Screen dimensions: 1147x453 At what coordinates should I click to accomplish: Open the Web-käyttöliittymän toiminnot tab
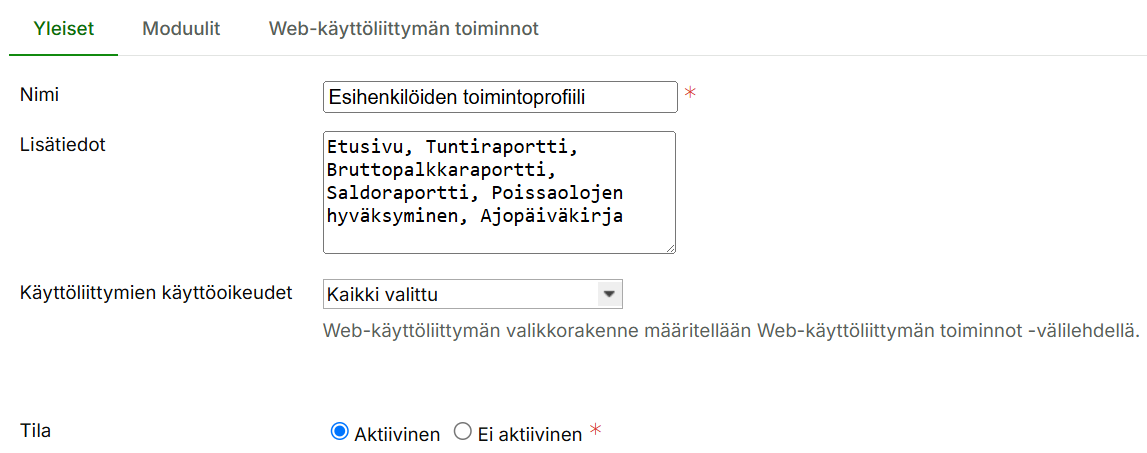403,29
